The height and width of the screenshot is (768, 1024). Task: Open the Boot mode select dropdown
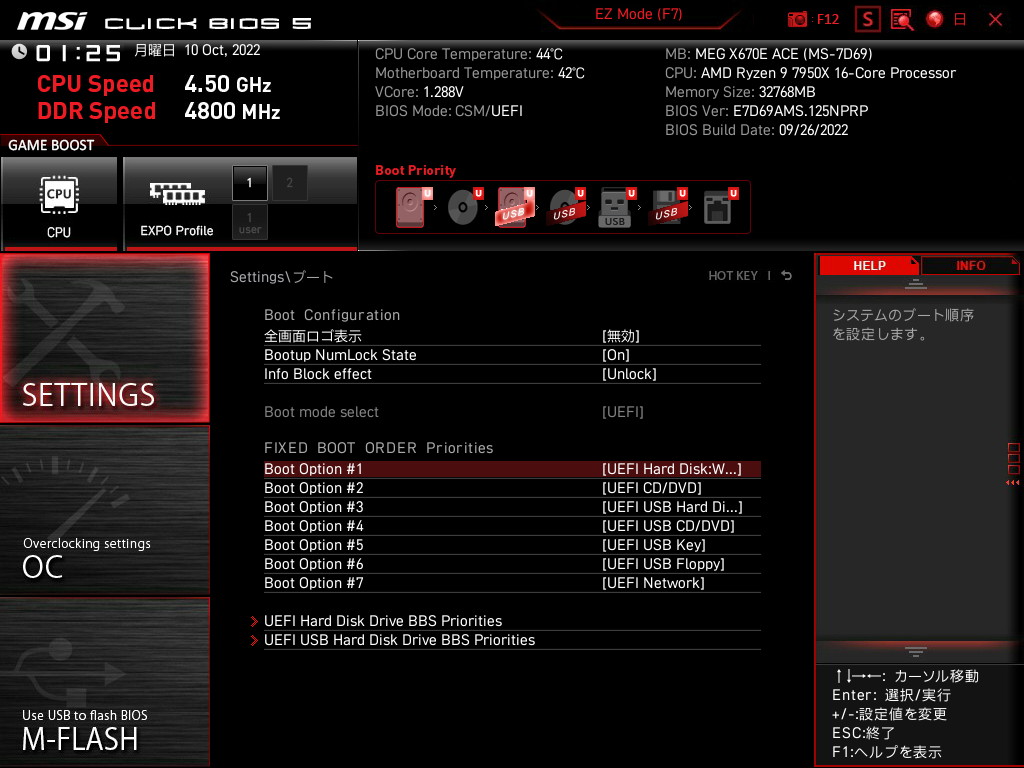(512, 412)
